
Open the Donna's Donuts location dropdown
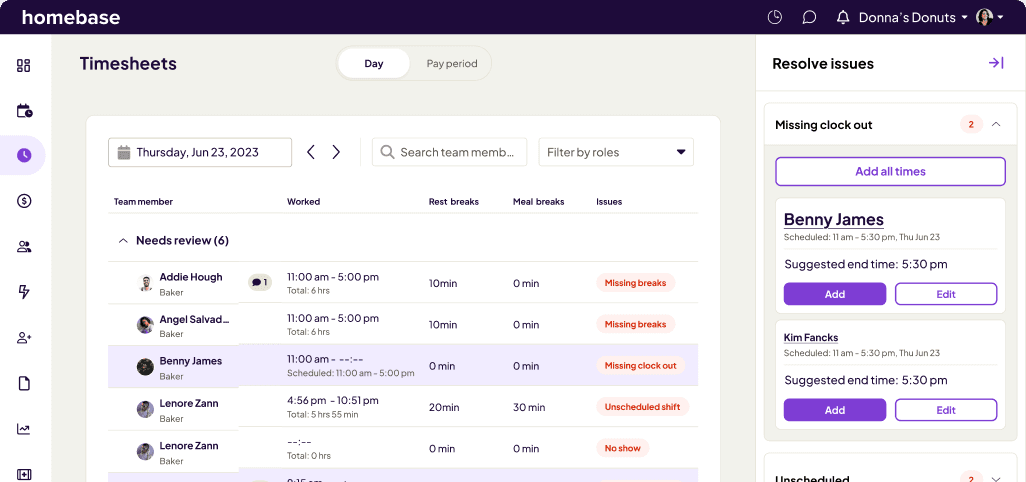click(x=913, y=18)
